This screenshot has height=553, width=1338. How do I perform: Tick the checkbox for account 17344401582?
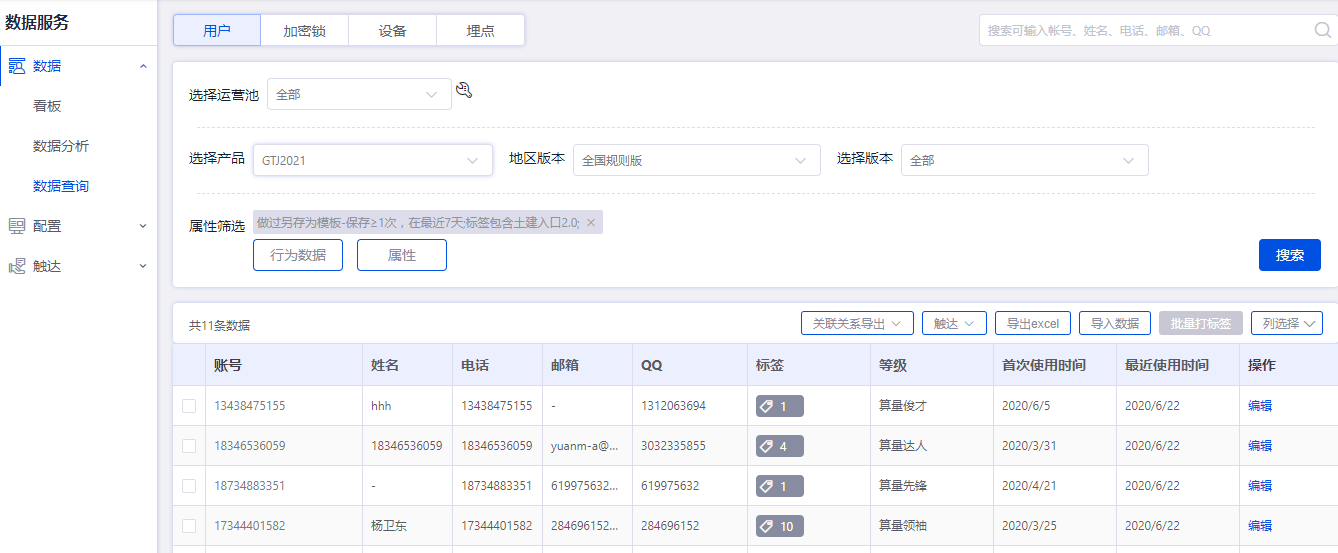coord(189,526)
